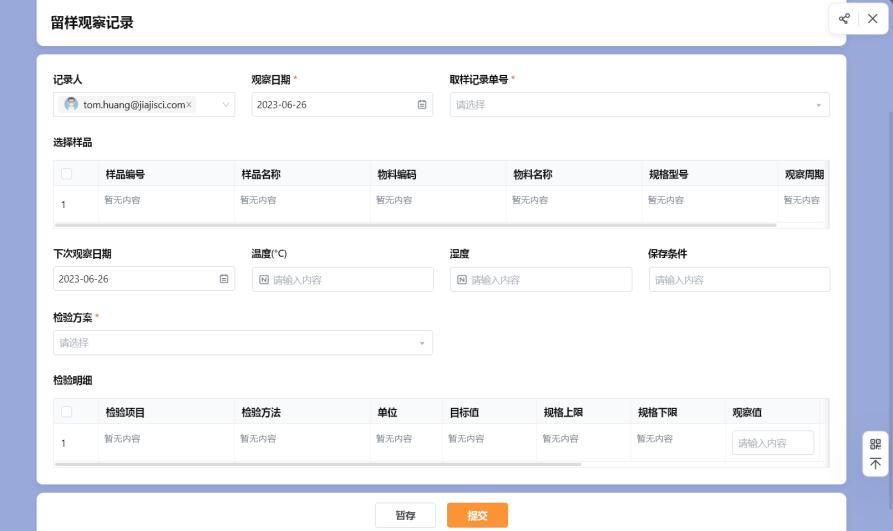Open the 取样记录单号 dropdown

pos(639,105)
